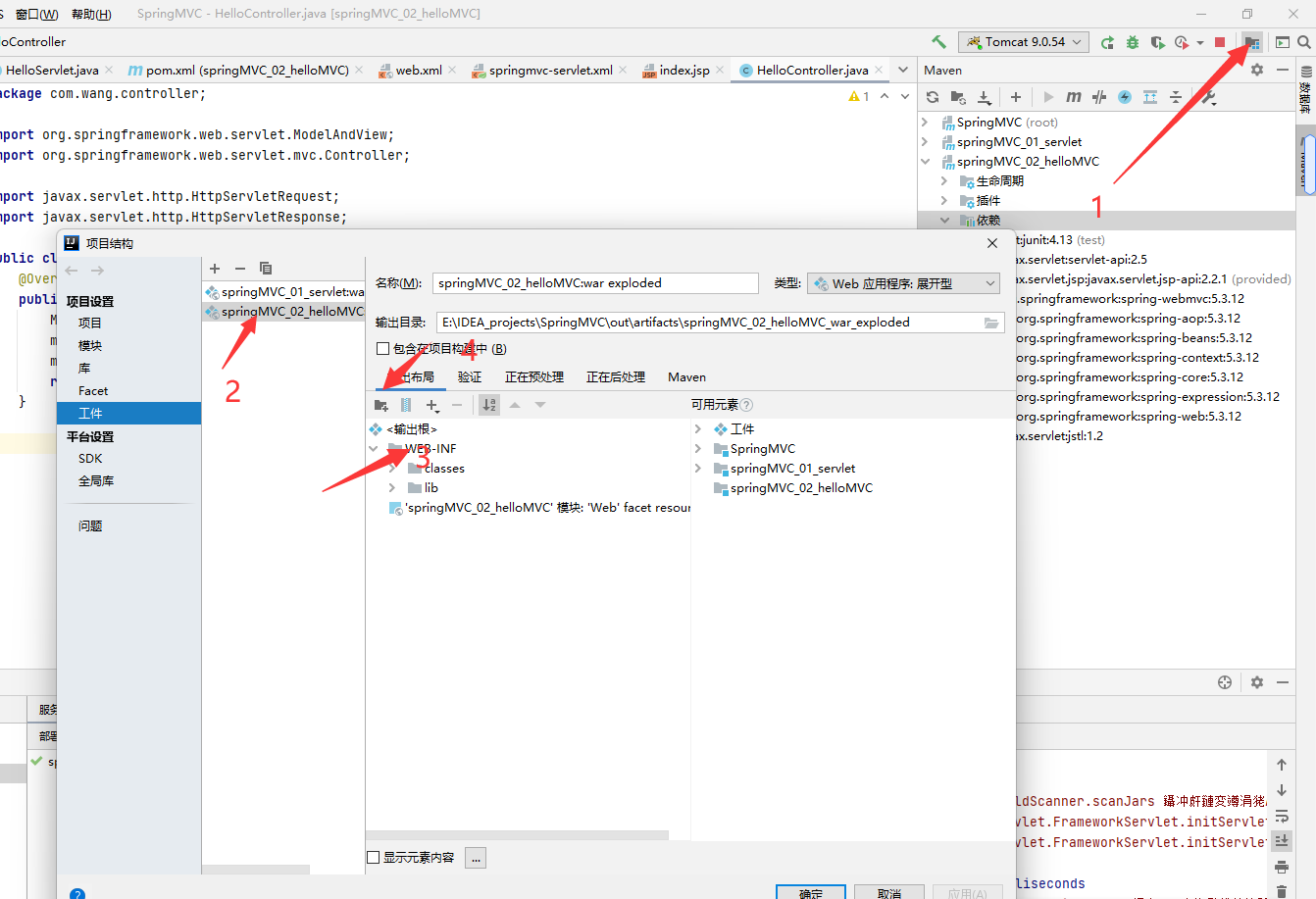Expand the SpringMVC (root) Maven node

[925, 123]
